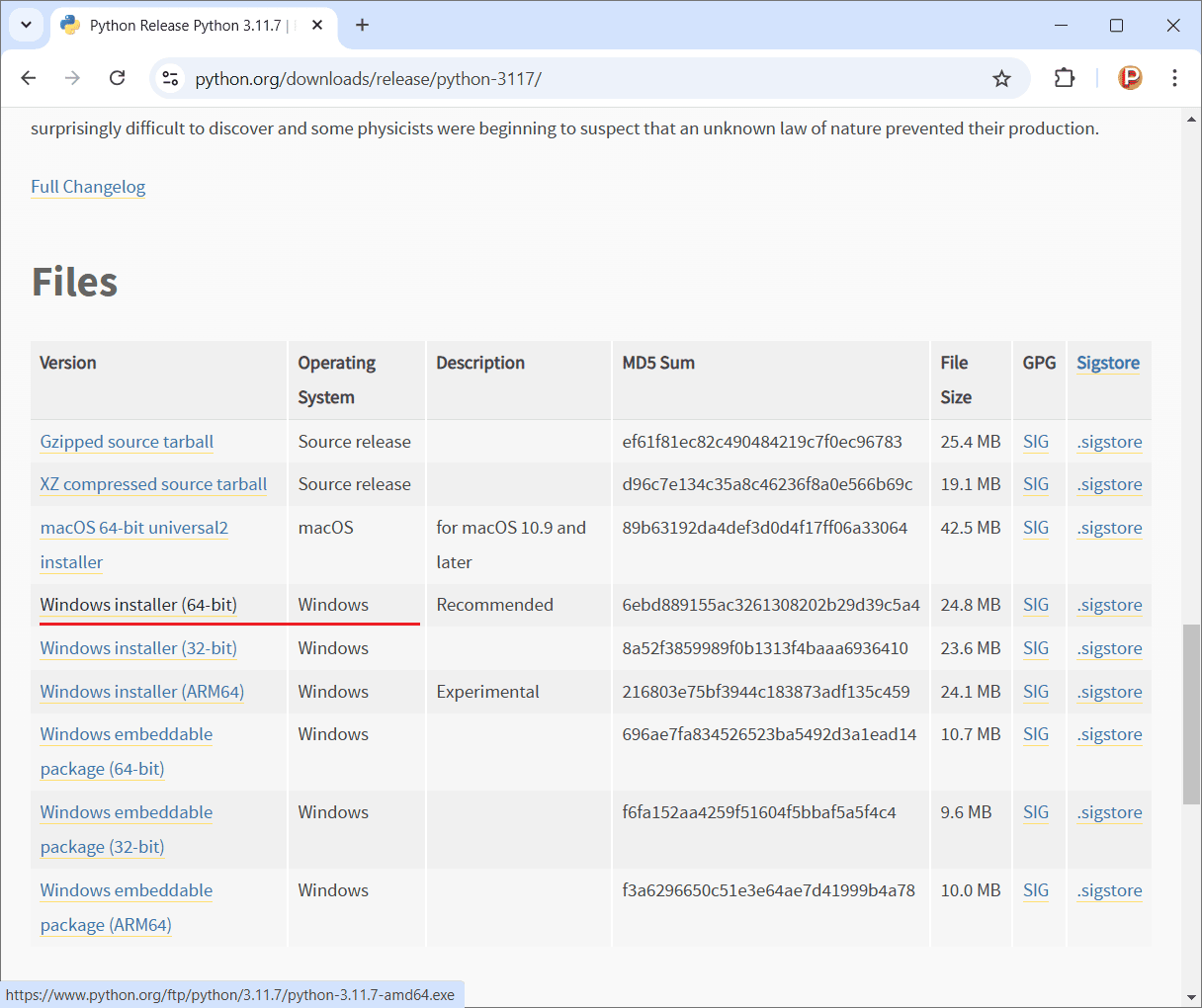Image resolution: width=1202 pixels, height=1008 pixels.
Task: Open .sigstore for Windows installer (64-bit)
Action: [x=1109, y=605]
